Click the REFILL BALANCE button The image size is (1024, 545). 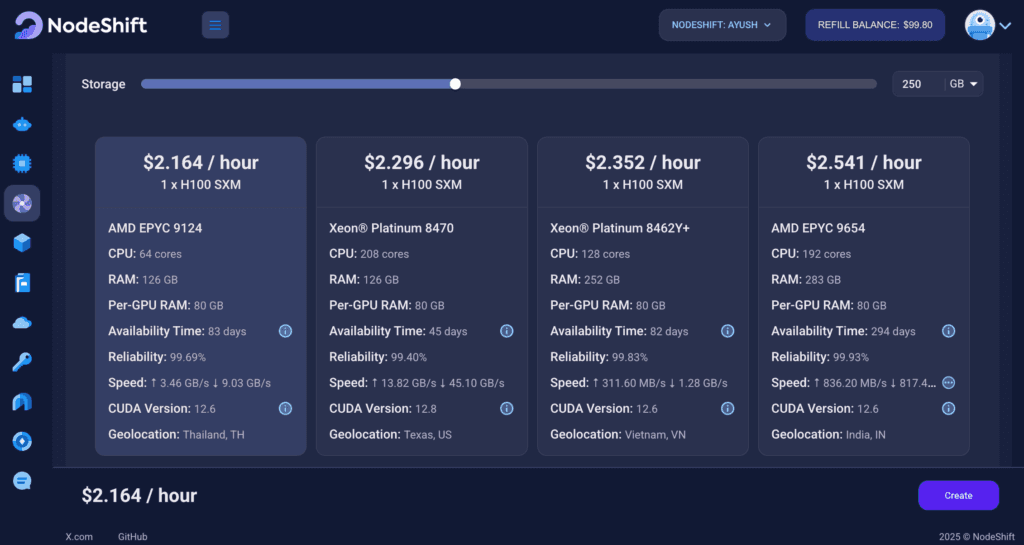pyautogui.click(x=875, y=25)
